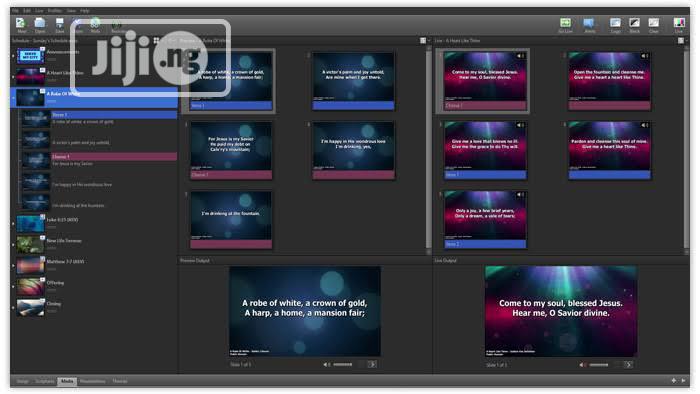Switch to the Themes tab
The height and width of the screenshot is (394, 700).
(x=120, y=381)
